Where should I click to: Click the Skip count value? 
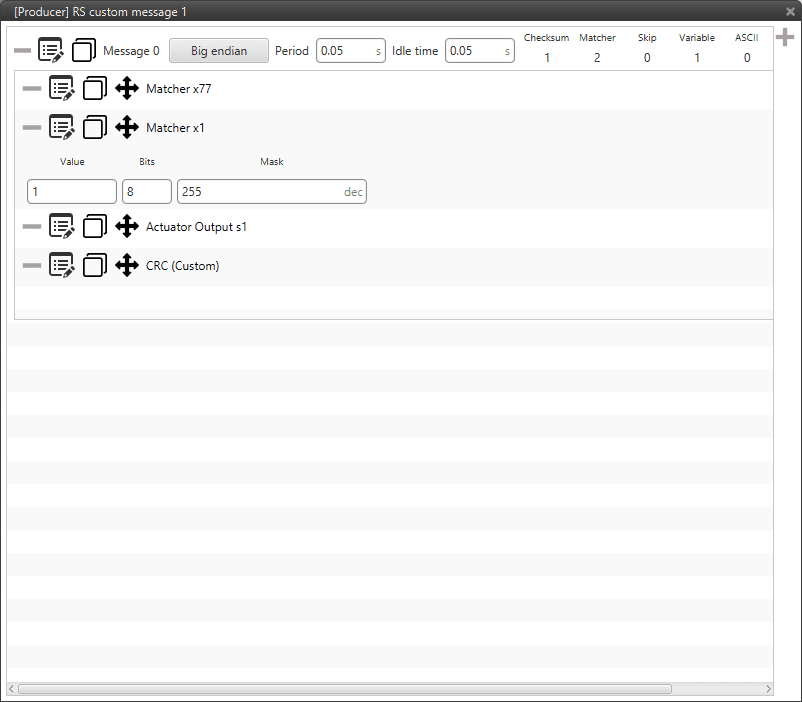pos(647,58)
